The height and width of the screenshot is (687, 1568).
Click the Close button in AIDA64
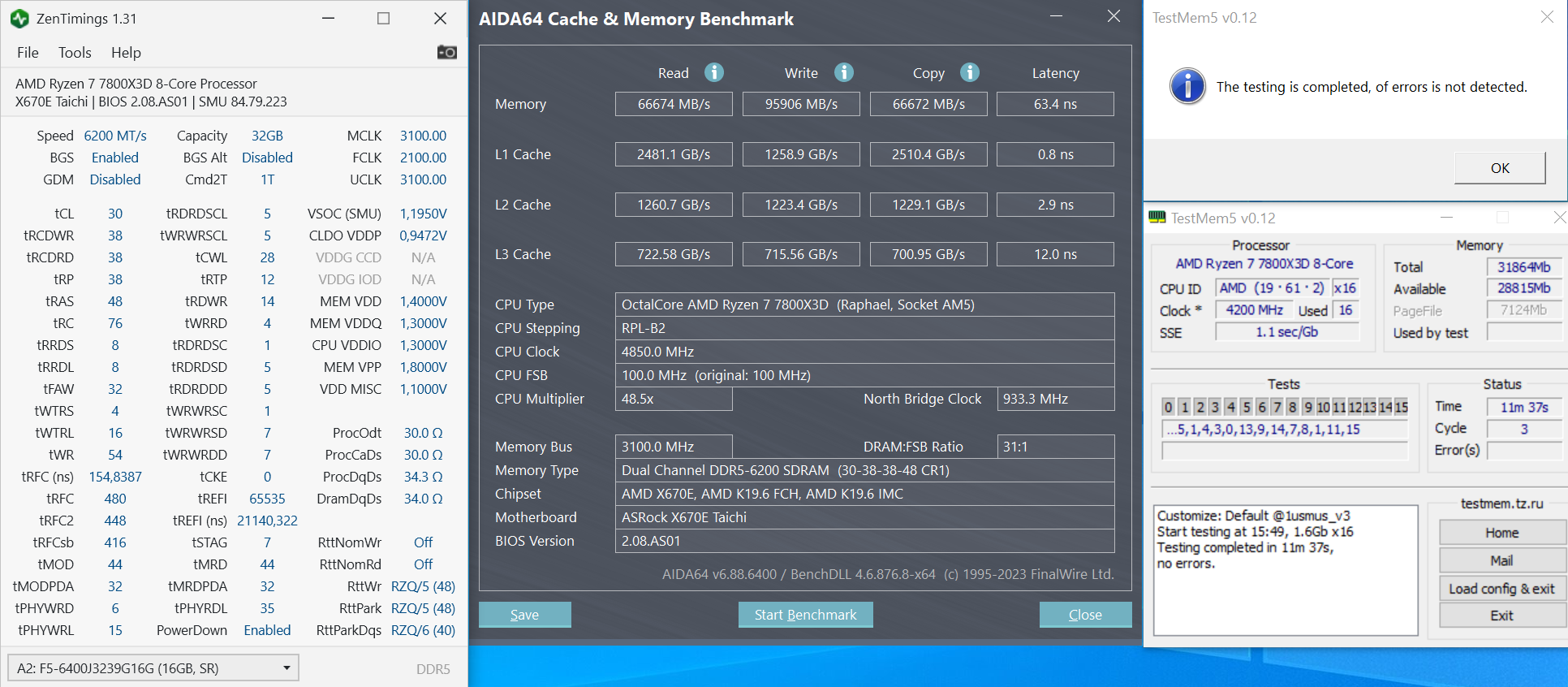tap(1085, 615)
